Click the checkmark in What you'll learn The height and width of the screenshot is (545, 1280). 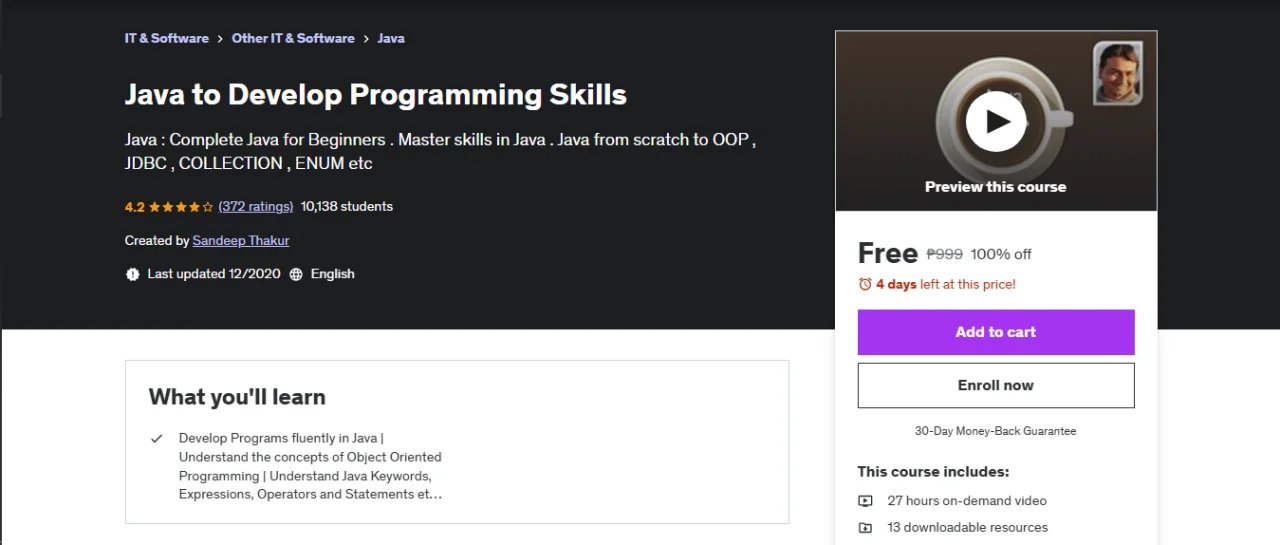(156, 438)
